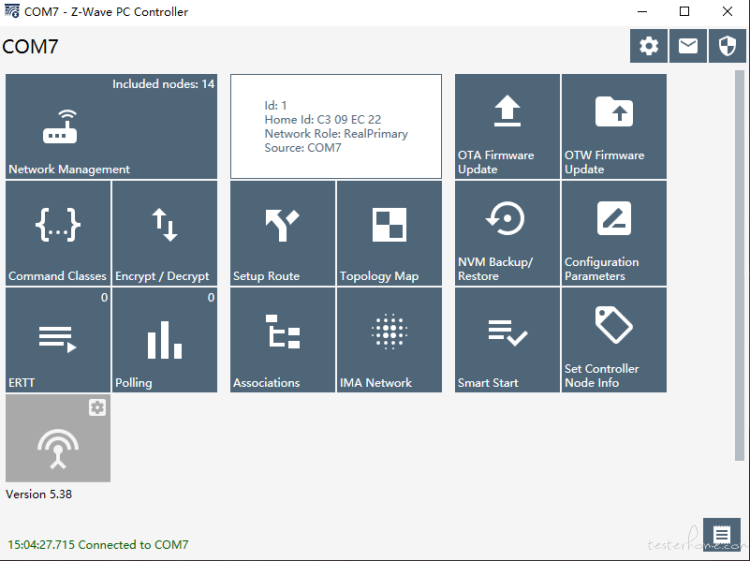Click the gray antenna sniffer tile
The height and width of the screenshot is (561, 750).
[x=58, y=438]
